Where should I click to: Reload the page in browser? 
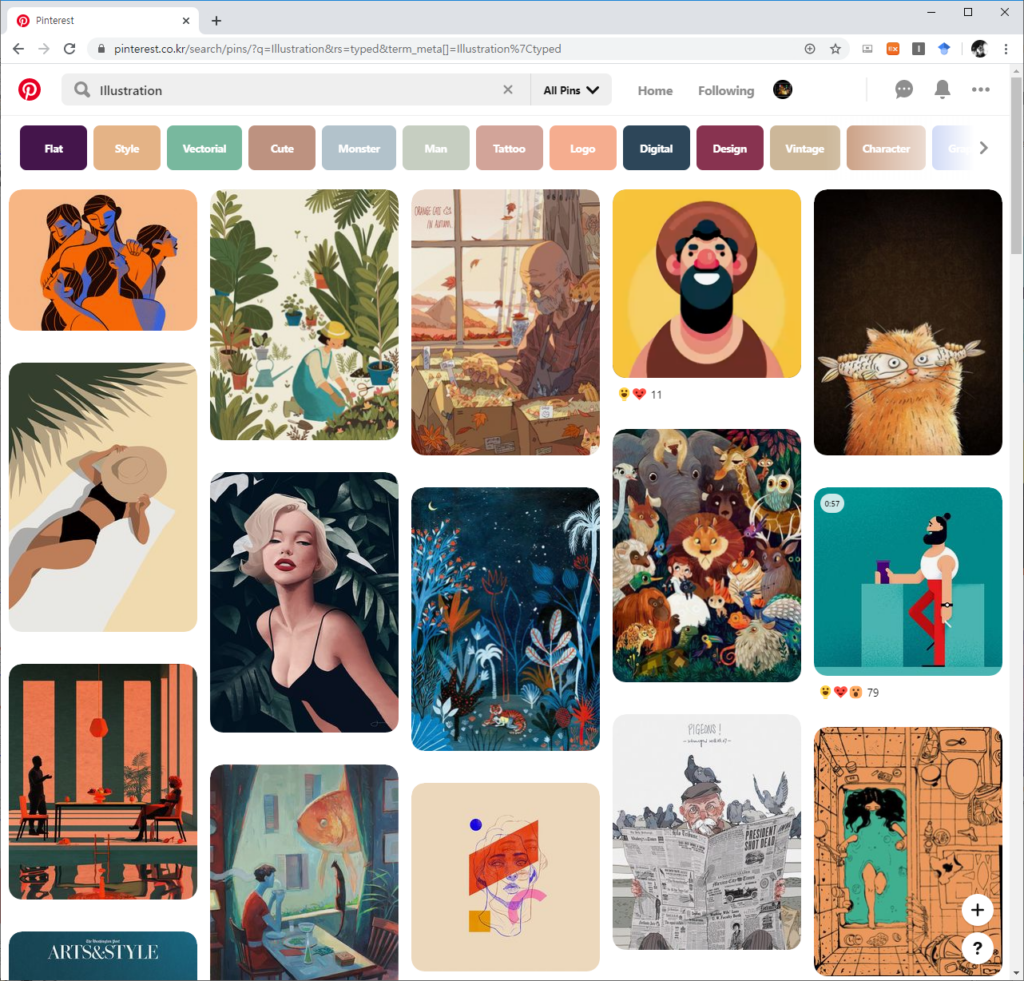pos(70,49)
